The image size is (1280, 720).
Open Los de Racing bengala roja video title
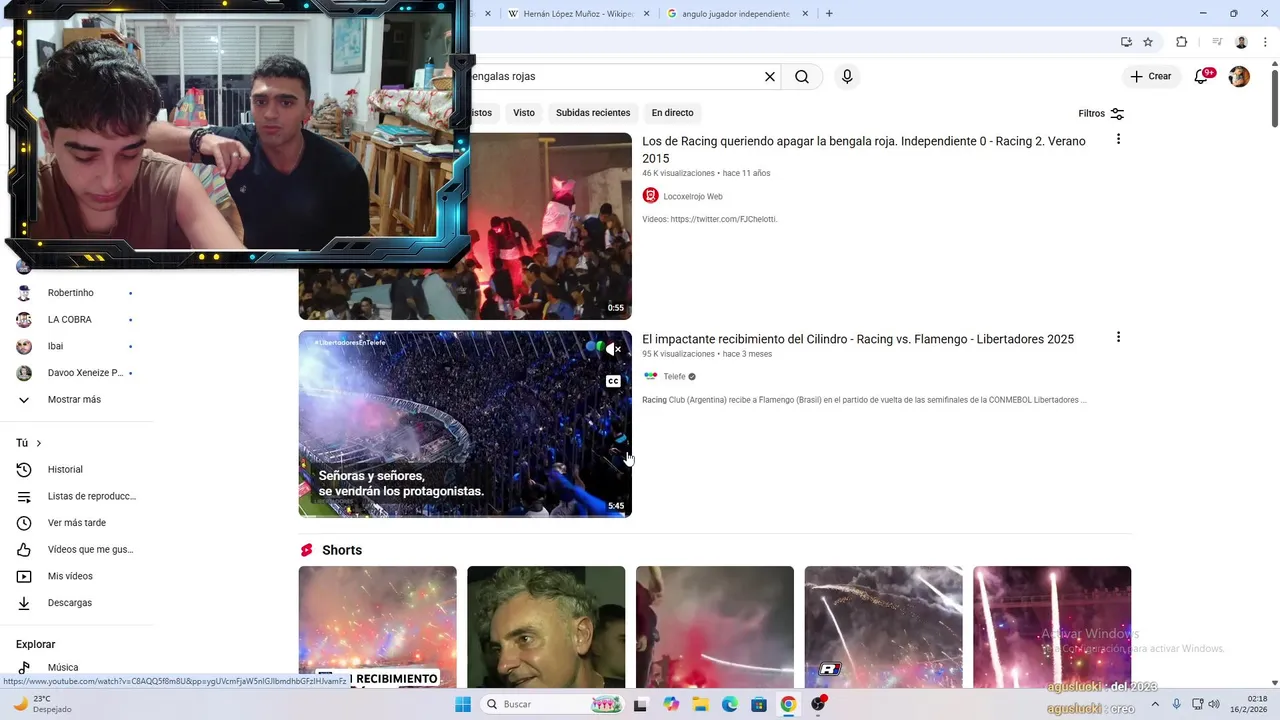click(x=863, y=150)
